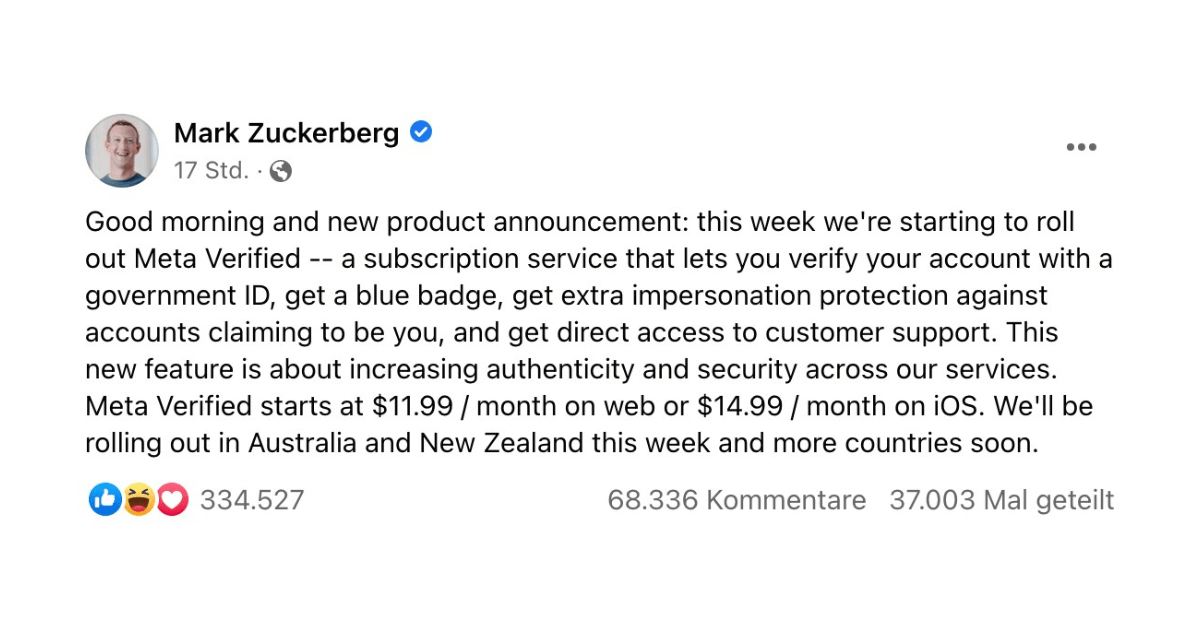This screenshot has height=630, width=1200.
Task: Open the three-dot post options menu
Action: pyautogui.click(x=1081, y=148)
